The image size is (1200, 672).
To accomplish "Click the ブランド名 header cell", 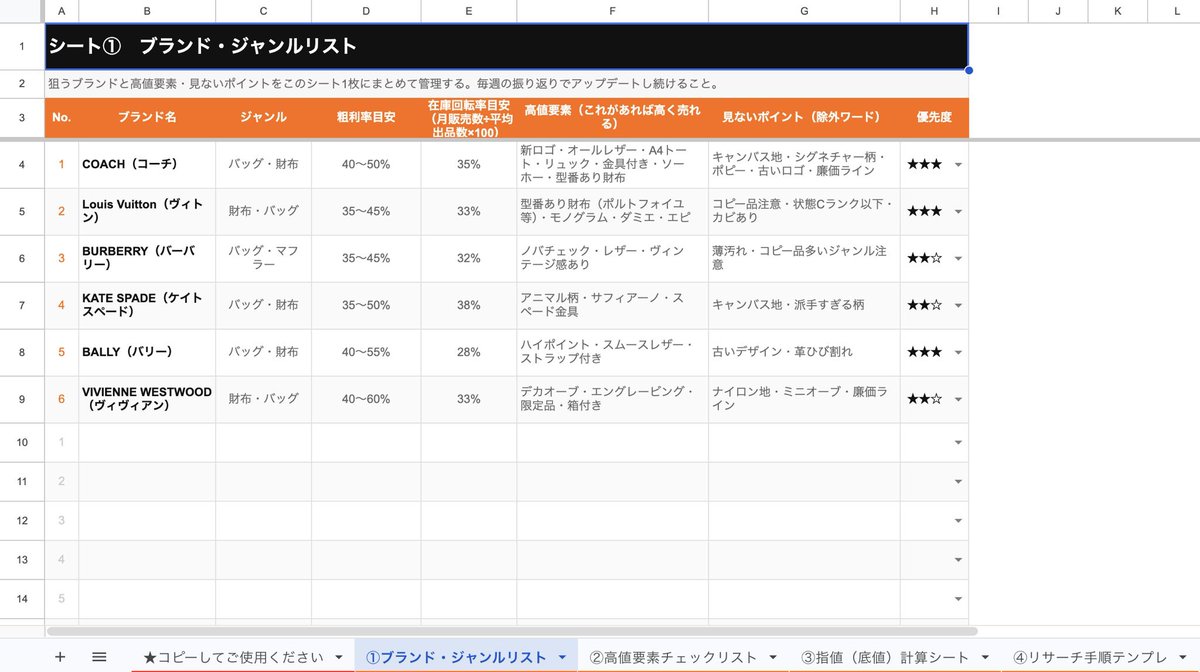I will coord(147,117).
